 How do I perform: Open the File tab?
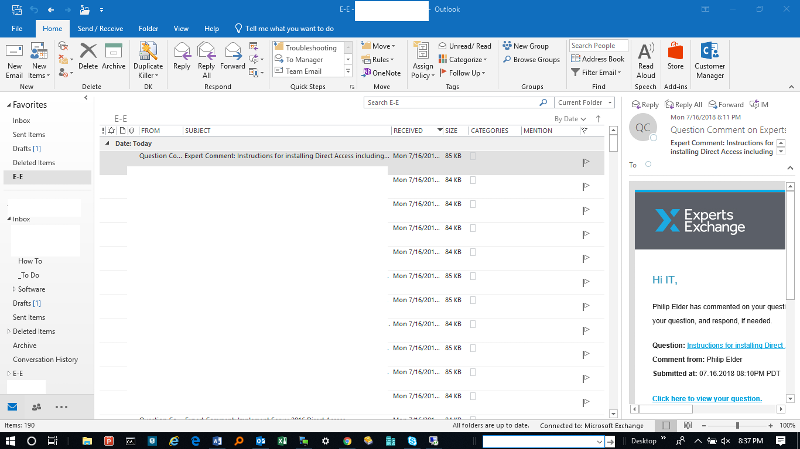coord(17,29)
